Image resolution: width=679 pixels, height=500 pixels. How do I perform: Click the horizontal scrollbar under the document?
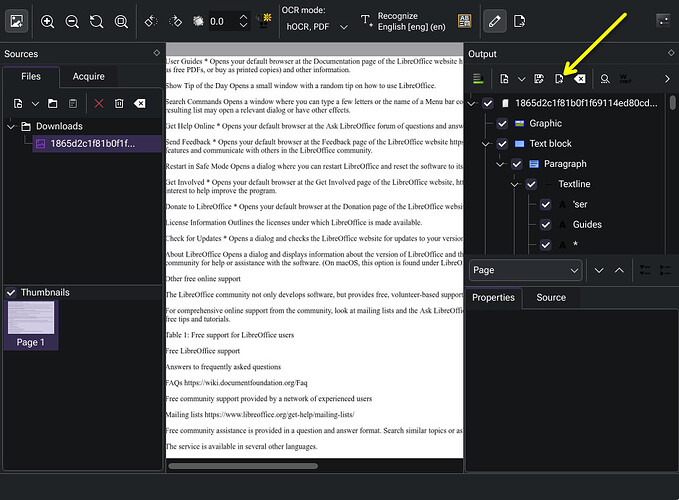243,466
